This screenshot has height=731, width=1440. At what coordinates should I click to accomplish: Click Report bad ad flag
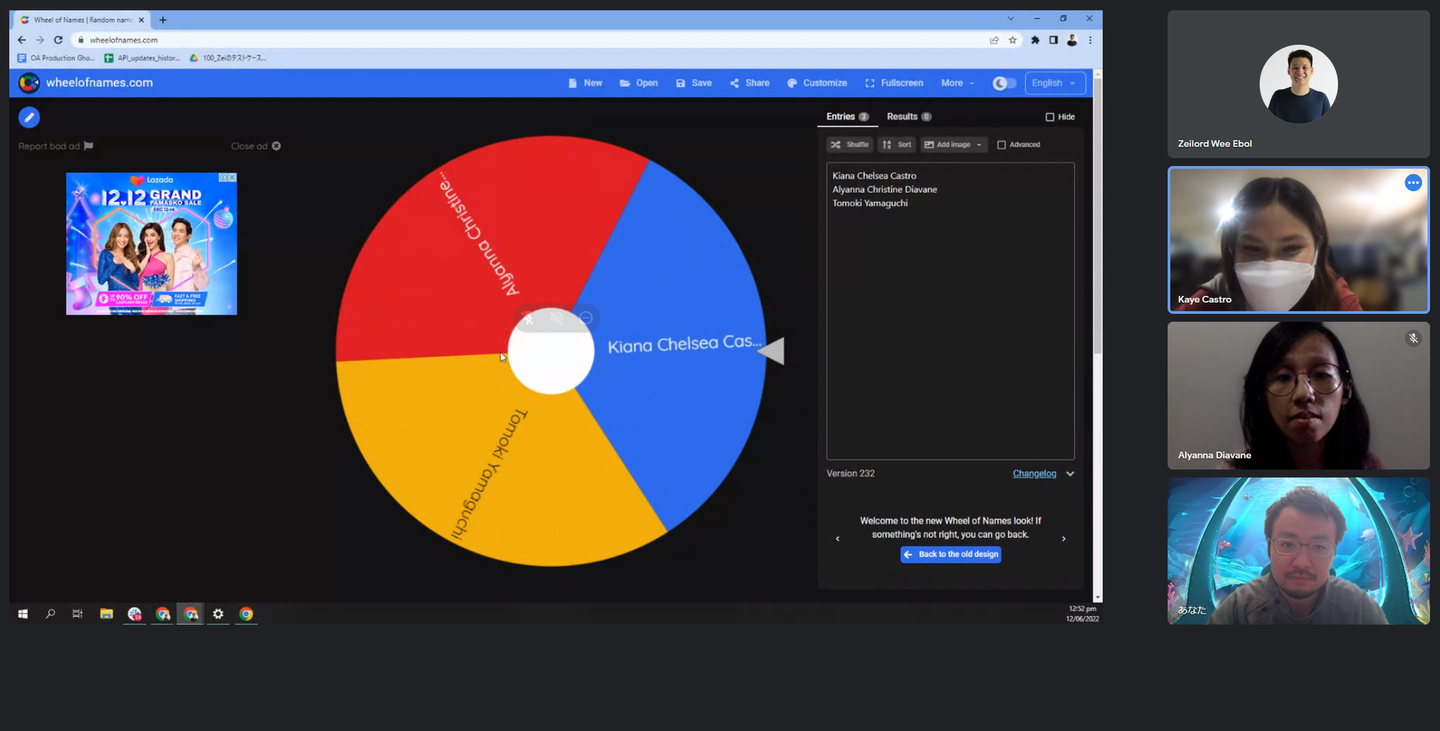coord(56,146)
